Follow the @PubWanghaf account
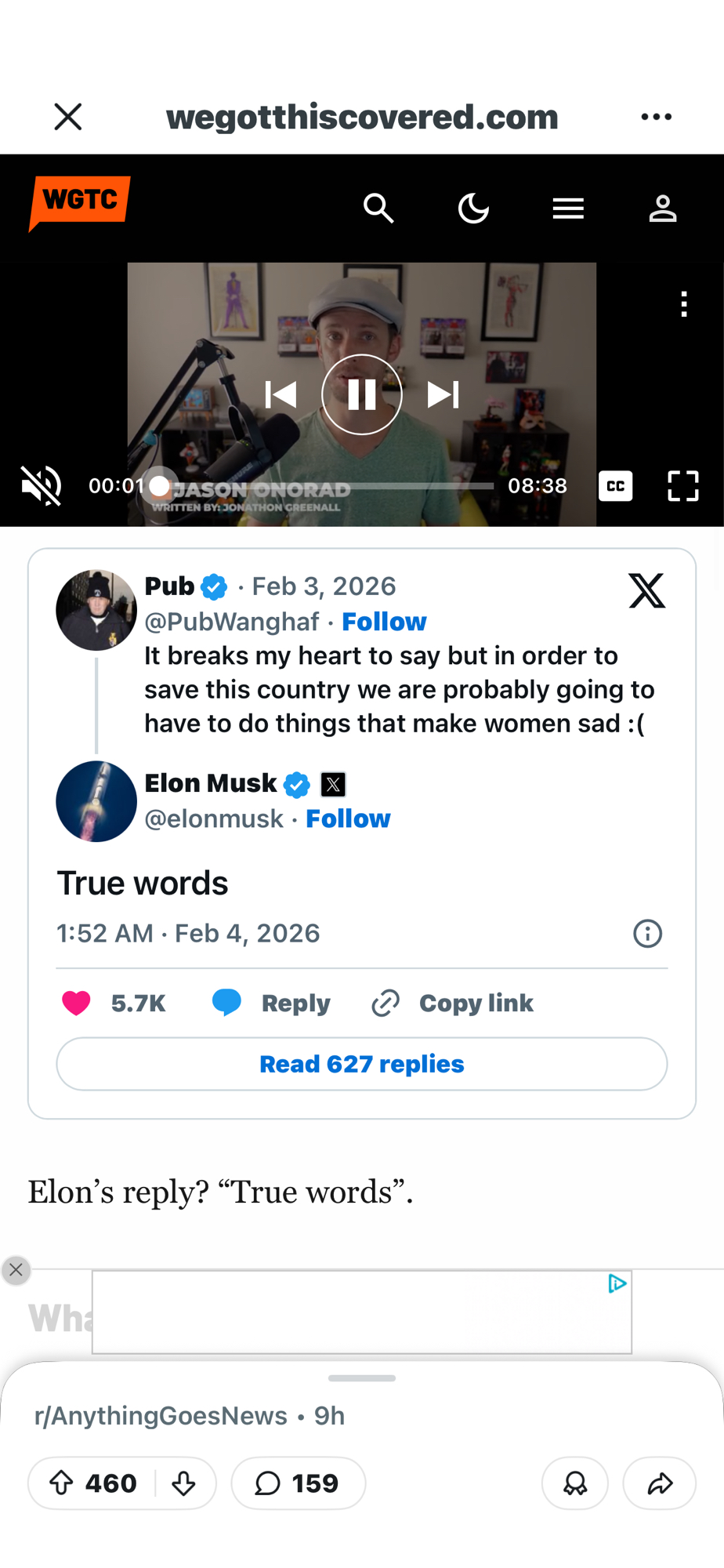This screenshot has height=1568, width=724. click(x=384, y=622)
